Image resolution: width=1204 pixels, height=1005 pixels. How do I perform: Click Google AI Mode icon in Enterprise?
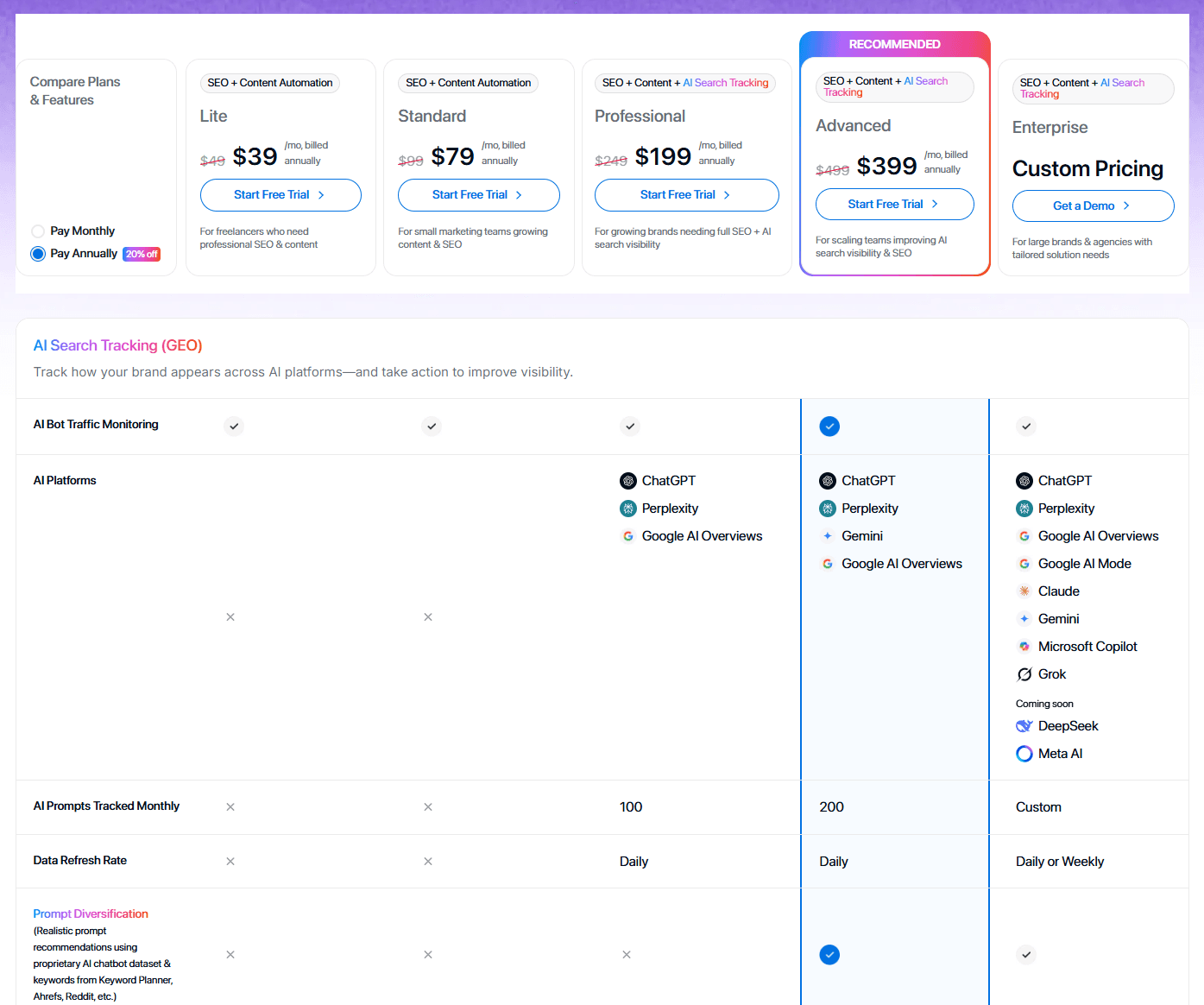tap(1024, 564)
